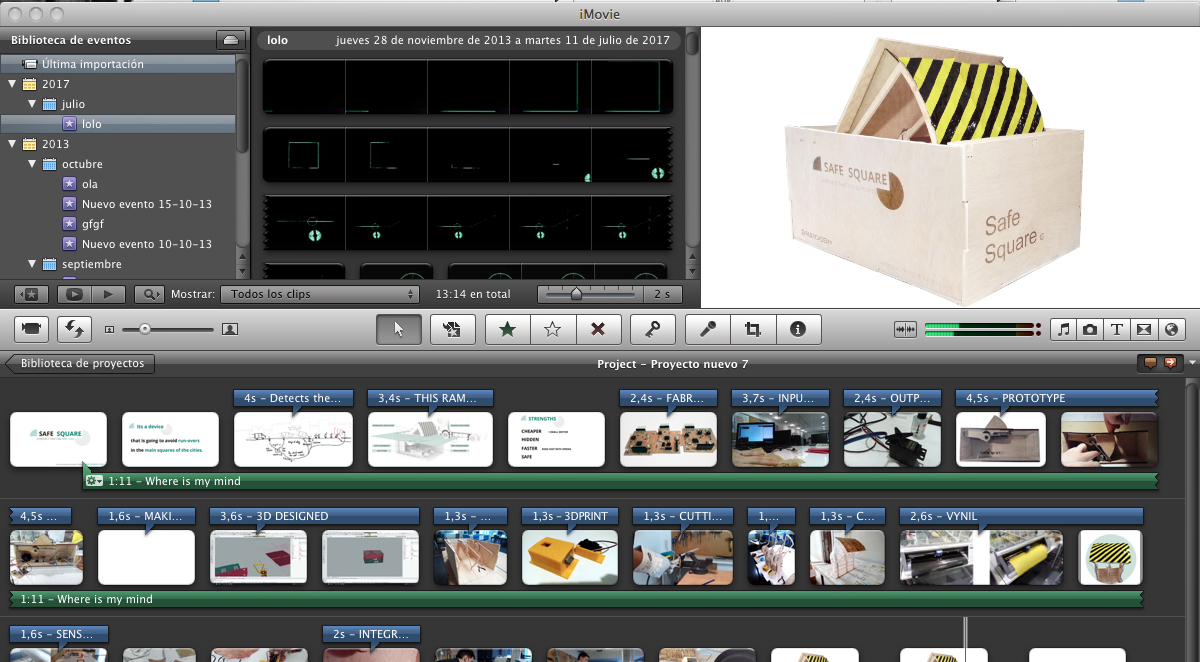Screen dimensions: 1200x662
Task: Click the Safe Square box preview viewer
Action: [x=950, y=167]
